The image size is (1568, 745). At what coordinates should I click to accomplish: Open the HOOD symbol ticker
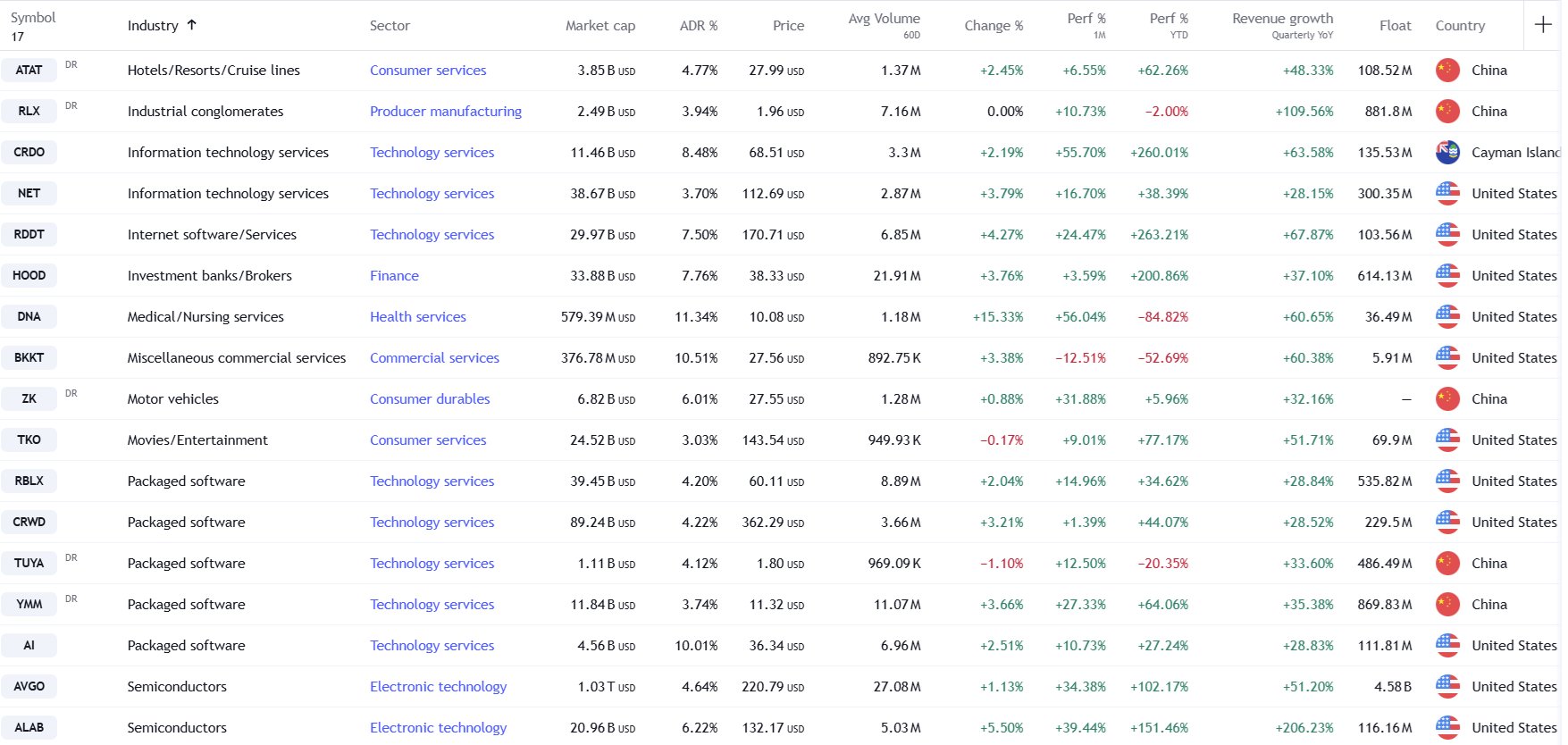(x=29, y=276)
